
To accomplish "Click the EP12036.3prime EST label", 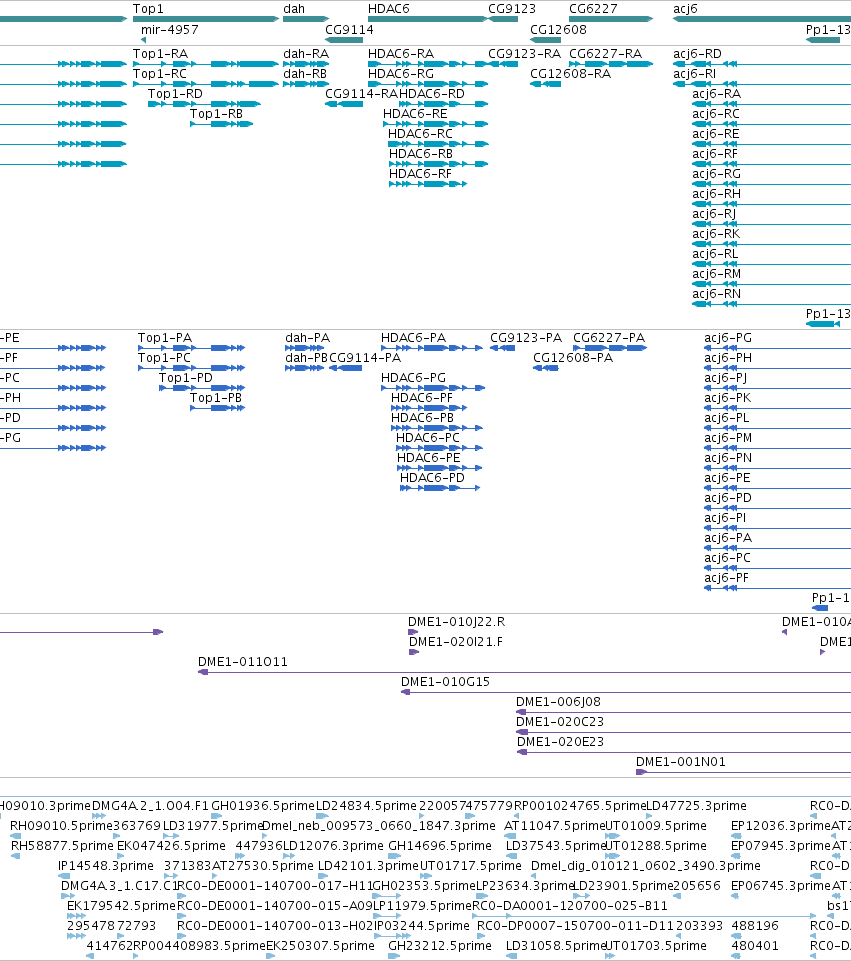I will click(781, 826).
